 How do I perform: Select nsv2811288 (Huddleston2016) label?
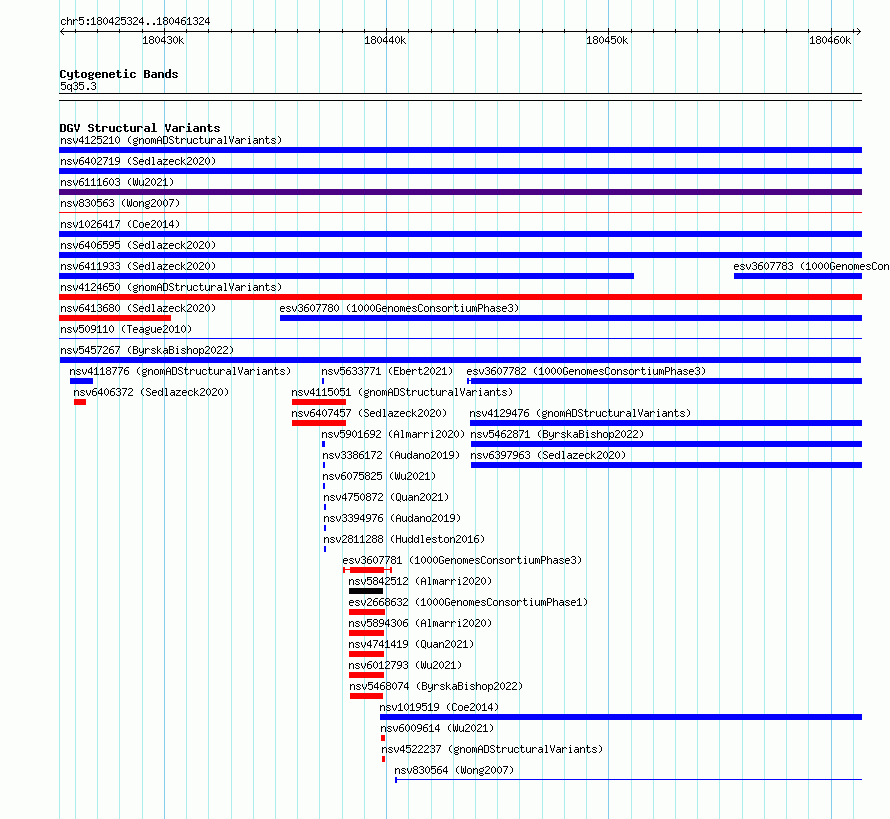pyautogui.click(x=404, y=539)
